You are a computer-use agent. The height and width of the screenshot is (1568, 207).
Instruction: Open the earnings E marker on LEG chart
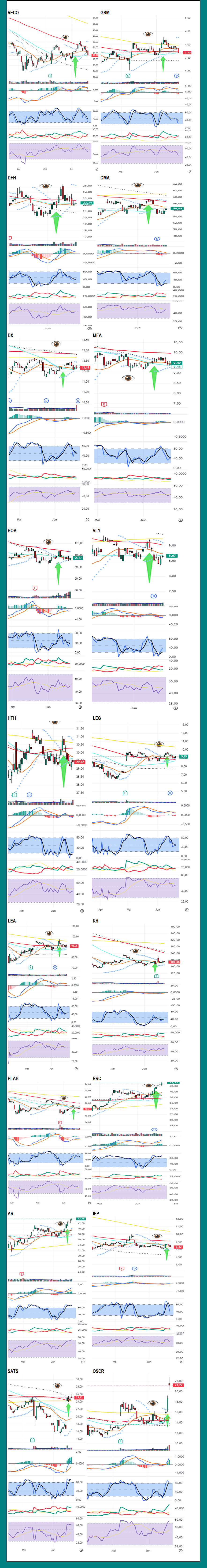pyautogui.click(x=125, y=793)
